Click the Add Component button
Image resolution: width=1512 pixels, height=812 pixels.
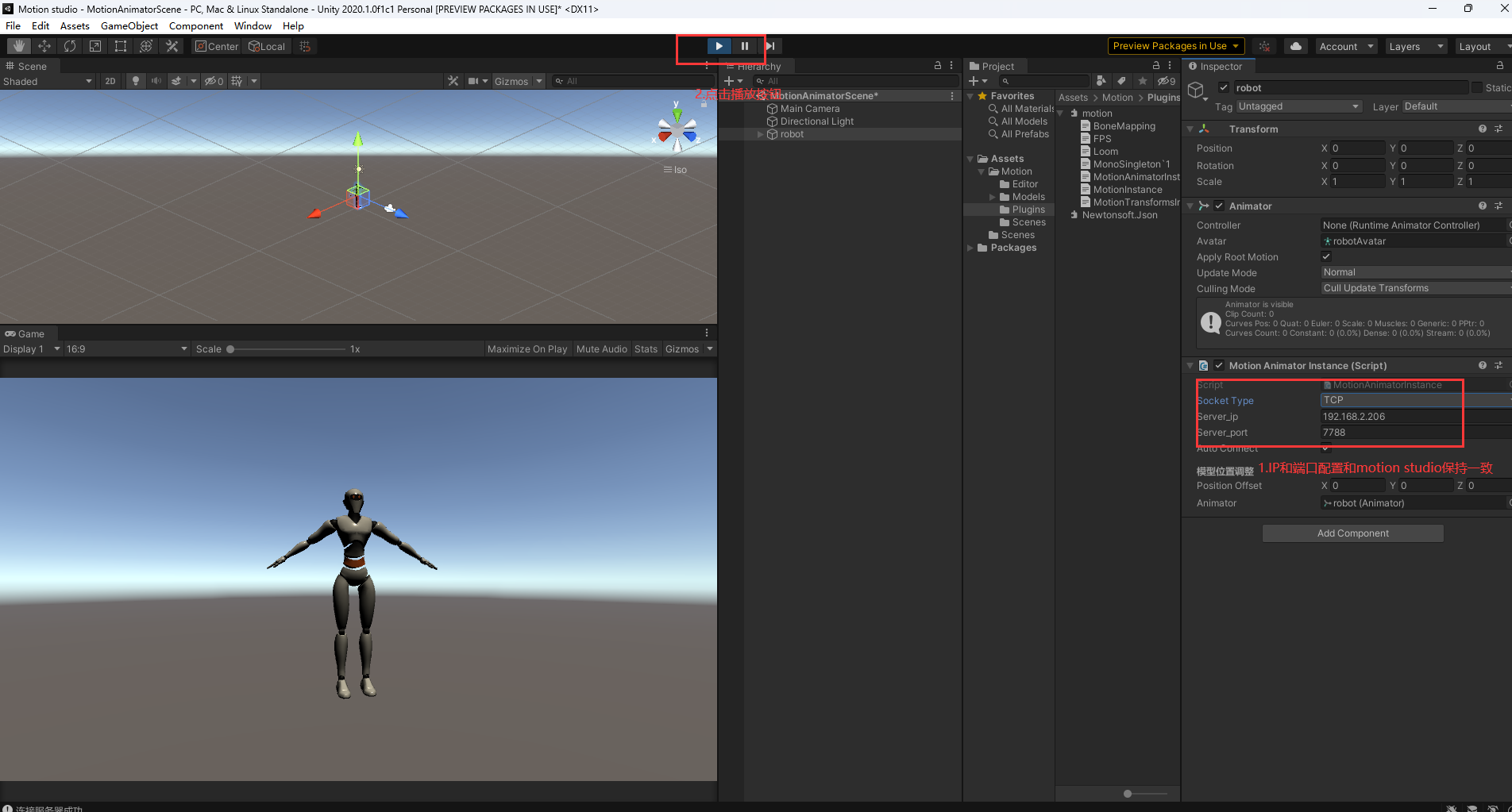[x=1352, y=533]
